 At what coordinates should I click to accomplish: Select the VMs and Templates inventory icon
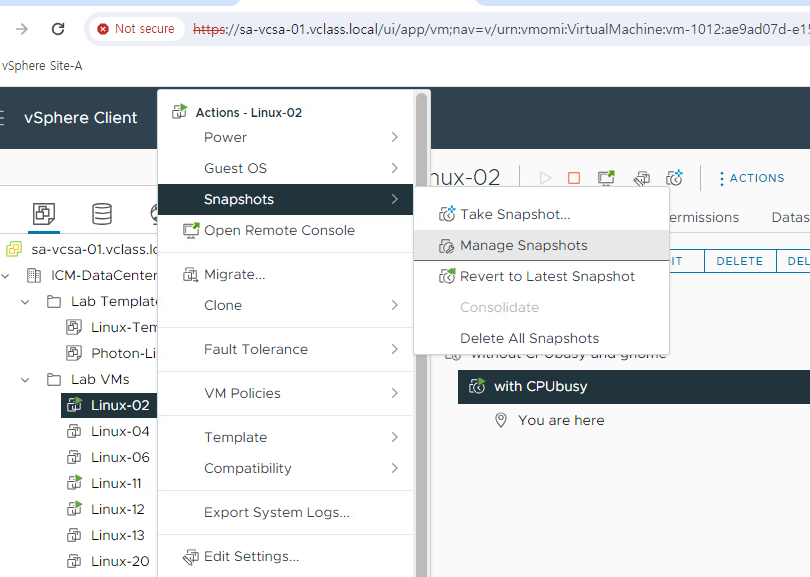click(44, 214)
